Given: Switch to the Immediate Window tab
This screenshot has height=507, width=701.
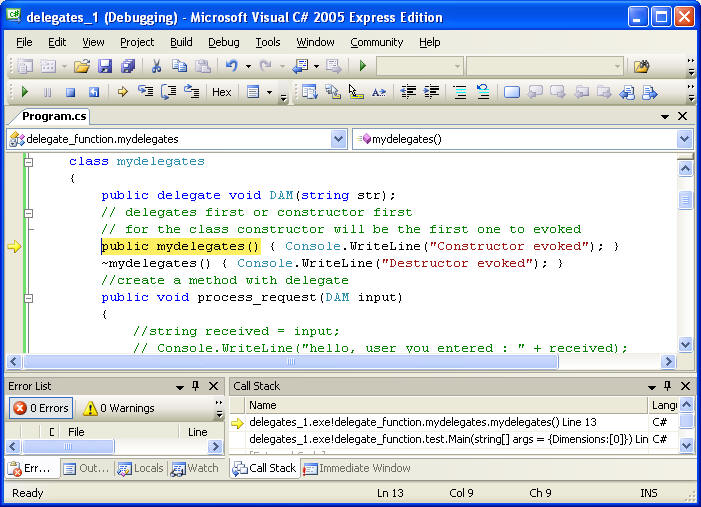Looking at the screenshot, I should 357,468.
